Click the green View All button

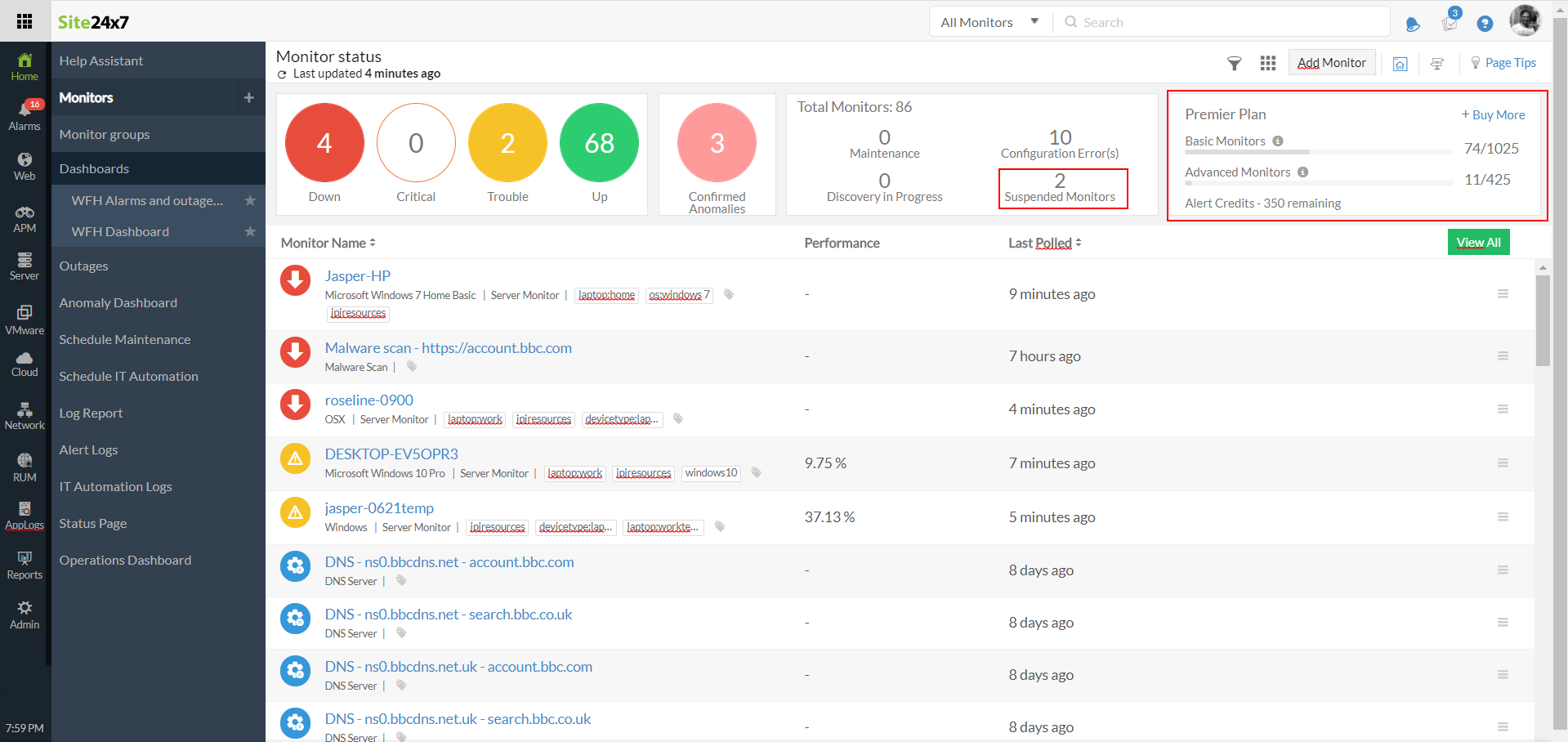(x=1478, y=242)
